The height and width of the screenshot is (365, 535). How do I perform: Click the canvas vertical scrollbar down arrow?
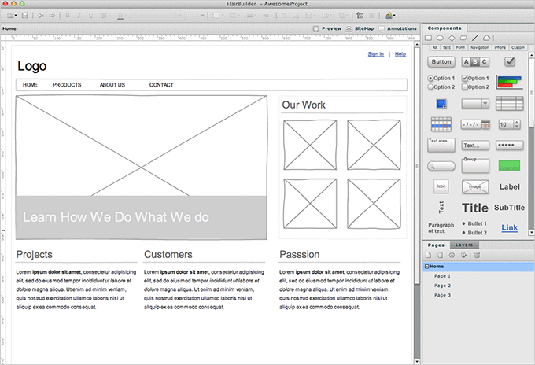417,361
